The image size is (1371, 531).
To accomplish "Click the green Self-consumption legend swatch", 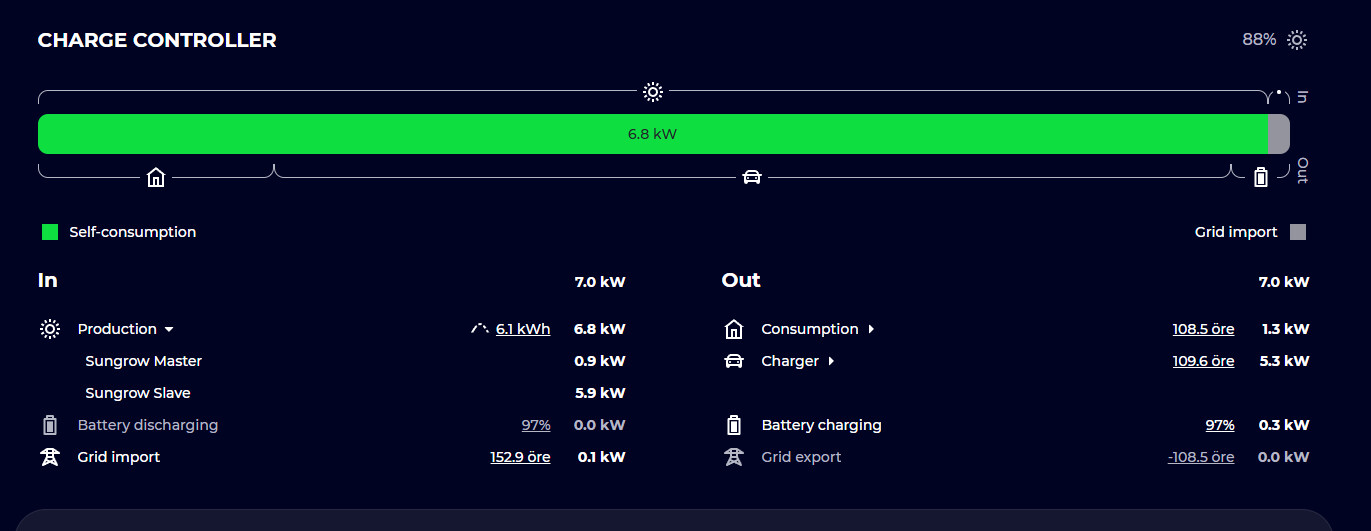I will (x=50, y=232).
